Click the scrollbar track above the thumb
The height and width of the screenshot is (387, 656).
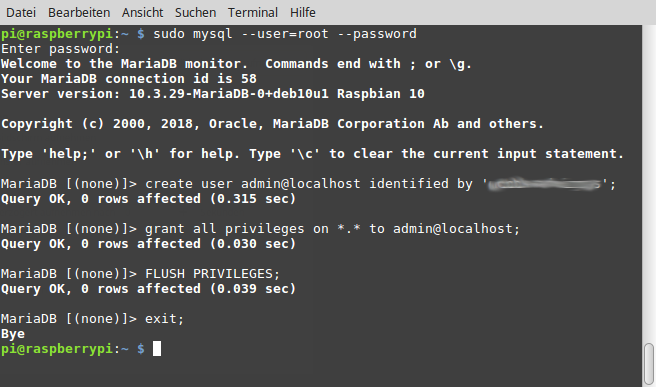648,184
